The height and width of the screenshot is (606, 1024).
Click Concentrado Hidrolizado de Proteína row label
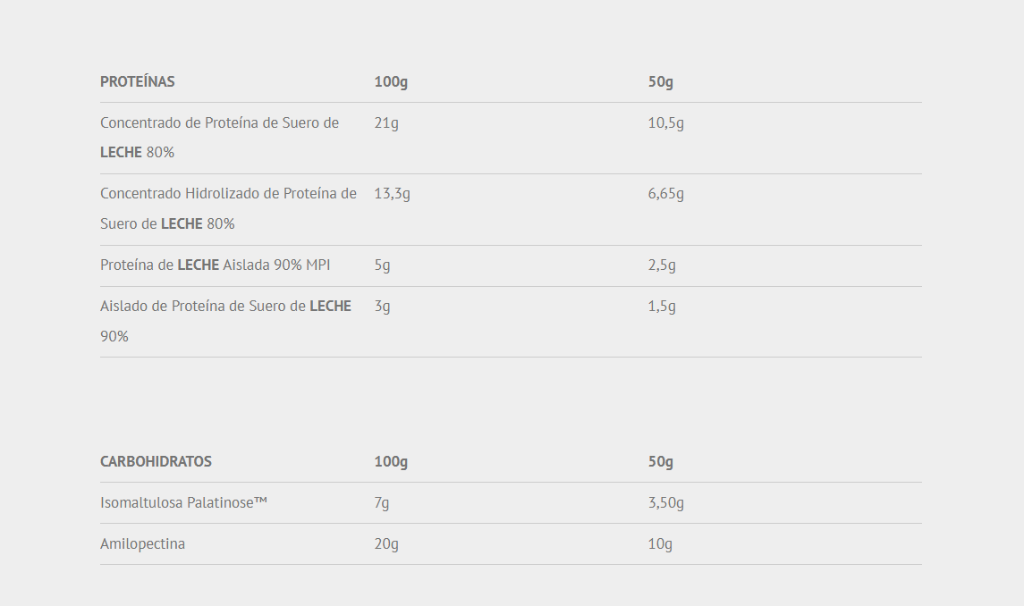click(x=229, y=209)
